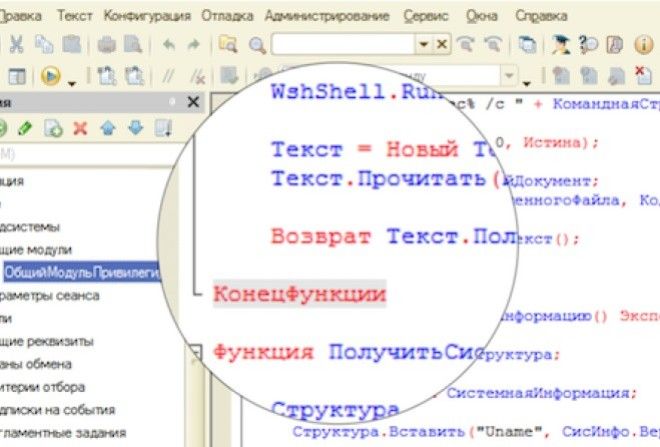Viewport: 660px width, 447px height.
Task: Close the configuration tree panel
Action: (193, 102)
